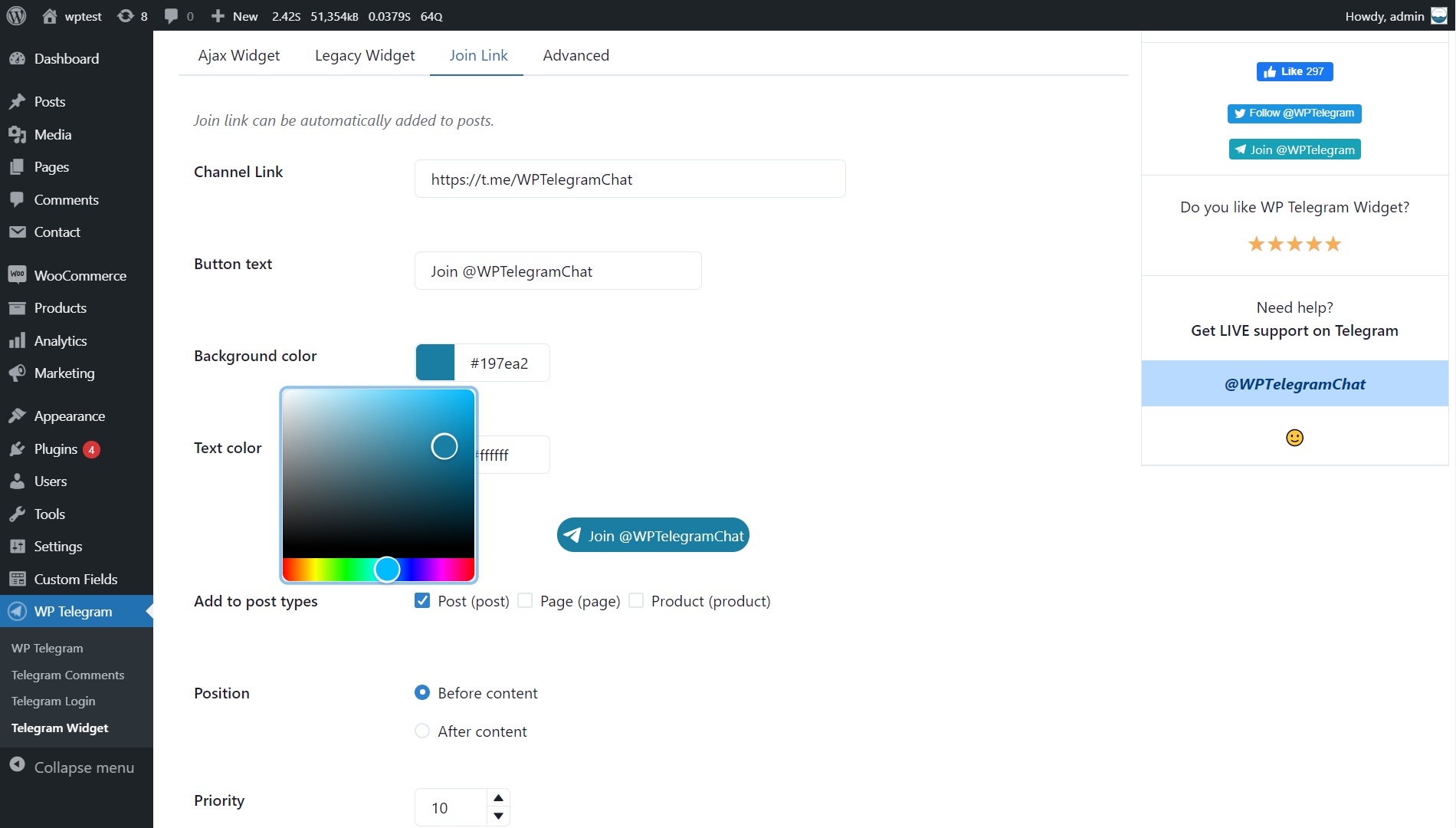Viewport: 1456px width, 828px height.
Task: Open Telegram Login submenu
Action: pyautogui.click(x=54, y=701)
